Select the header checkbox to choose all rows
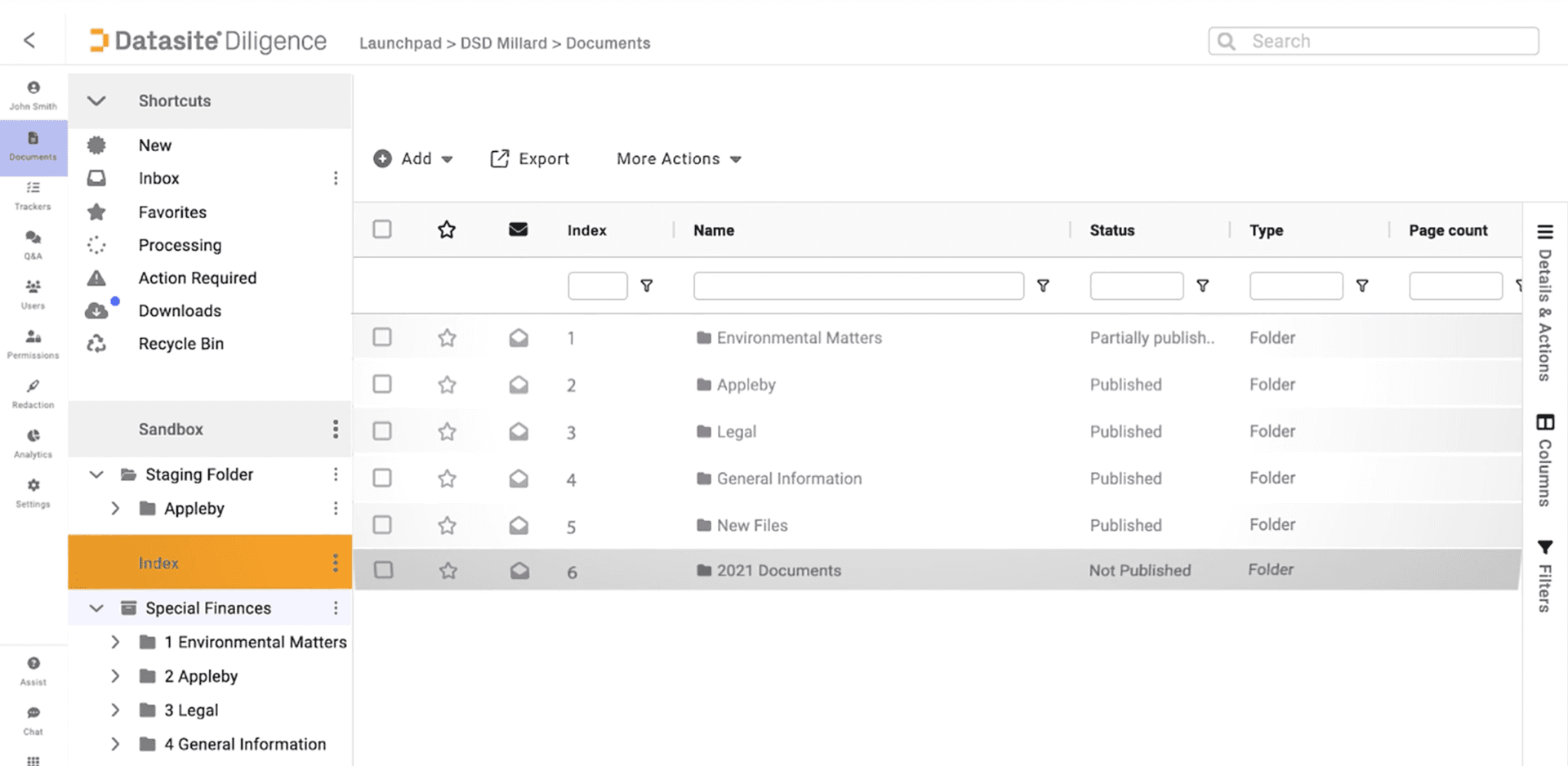Viewport: 1568px width, 766px height. pyautogui.click(x=381, y=229)
